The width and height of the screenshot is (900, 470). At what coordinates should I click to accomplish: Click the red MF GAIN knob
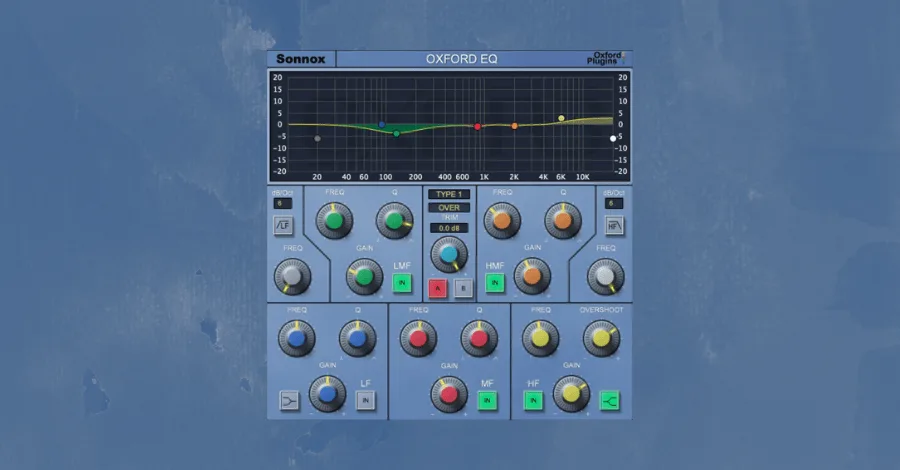[x=449, y=394]
